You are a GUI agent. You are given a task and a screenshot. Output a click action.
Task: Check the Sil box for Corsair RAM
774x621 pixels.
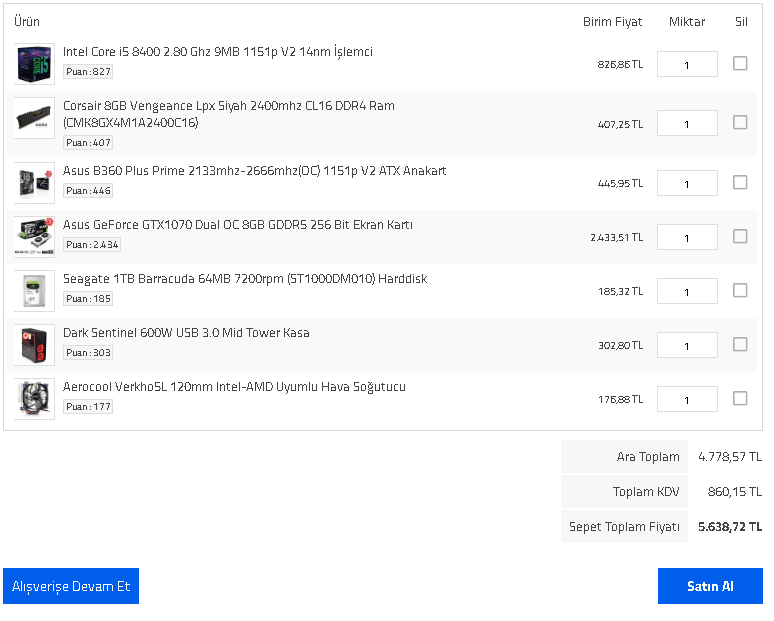coord(740,122)
